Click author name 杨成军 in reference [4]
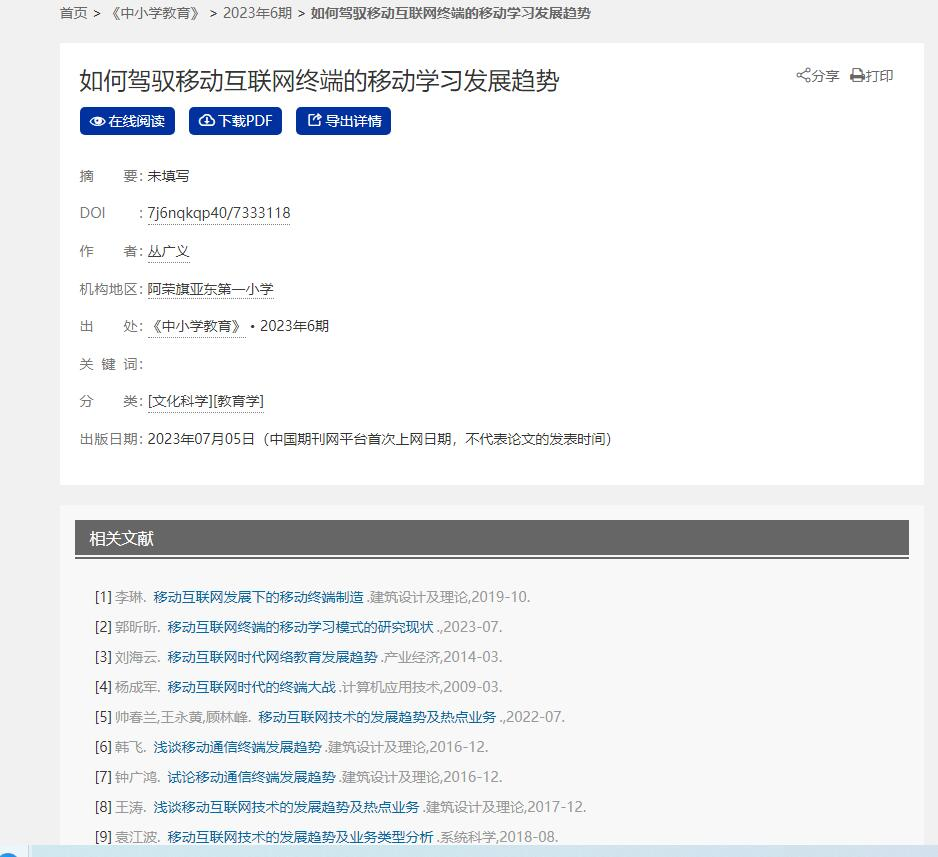The height and width of the screenshot is (857, 938). tap(136, 687)
